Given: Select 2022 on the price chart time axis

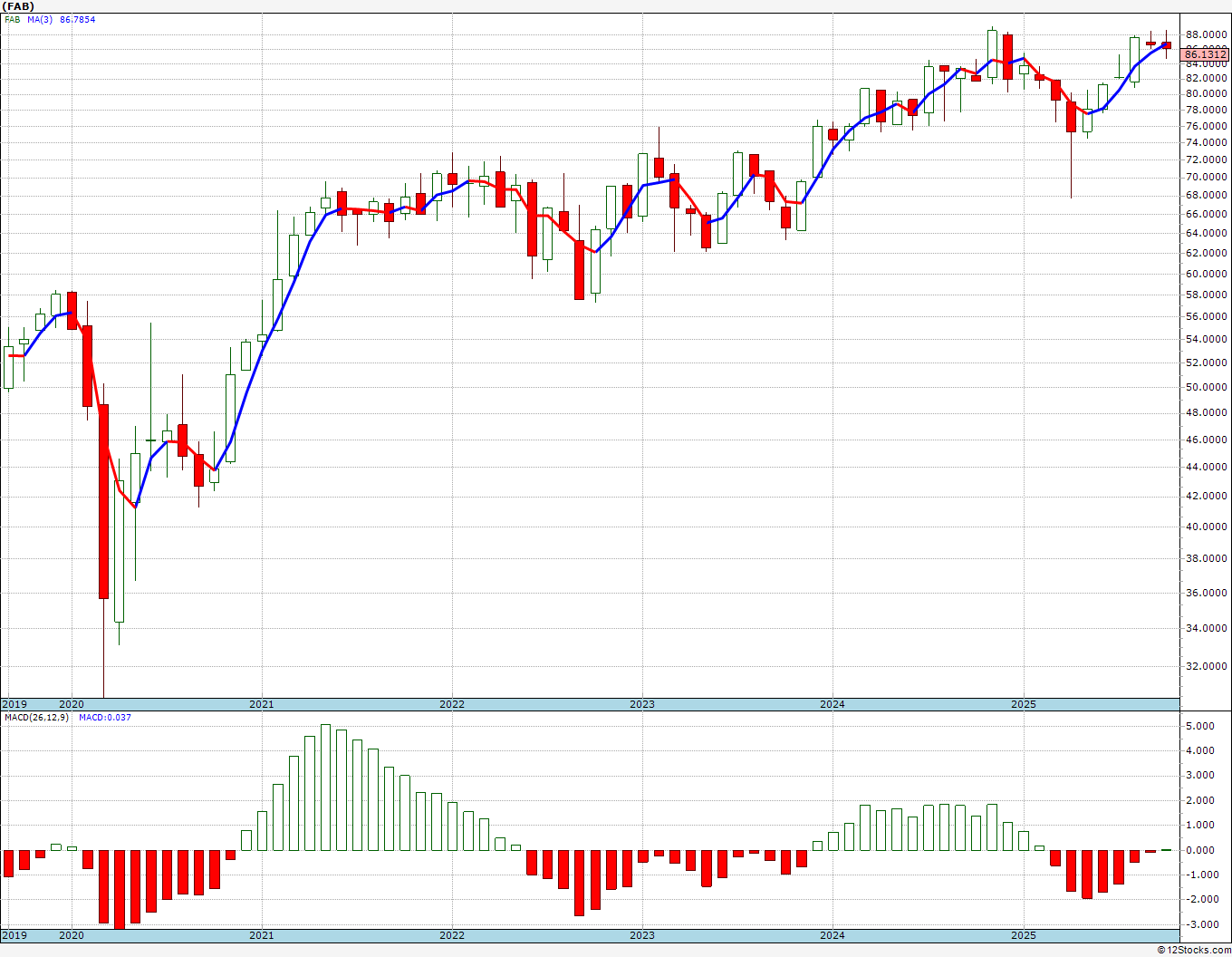Looking at the screenshot, I should click(452, 704).
